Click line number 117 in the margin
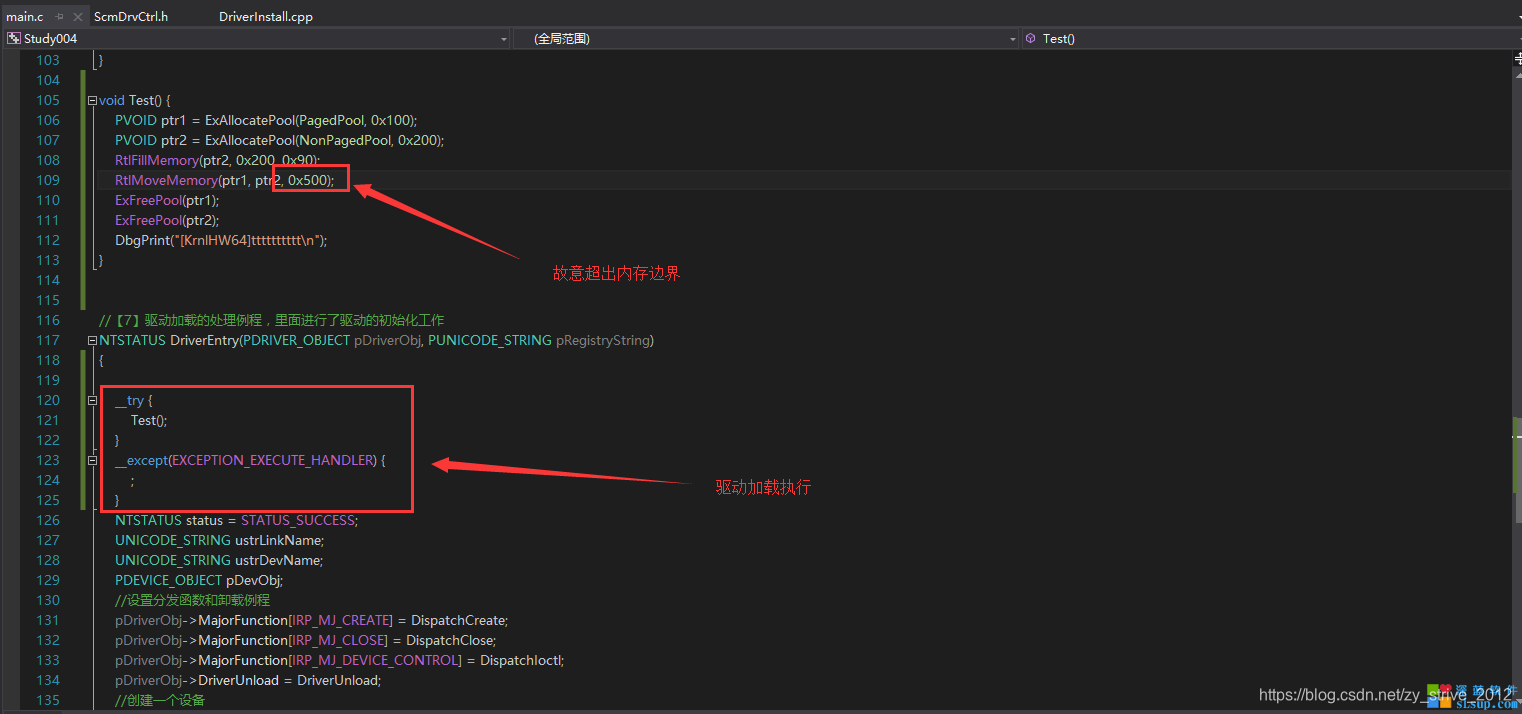Screen dimensions: 1522x714 48,340
